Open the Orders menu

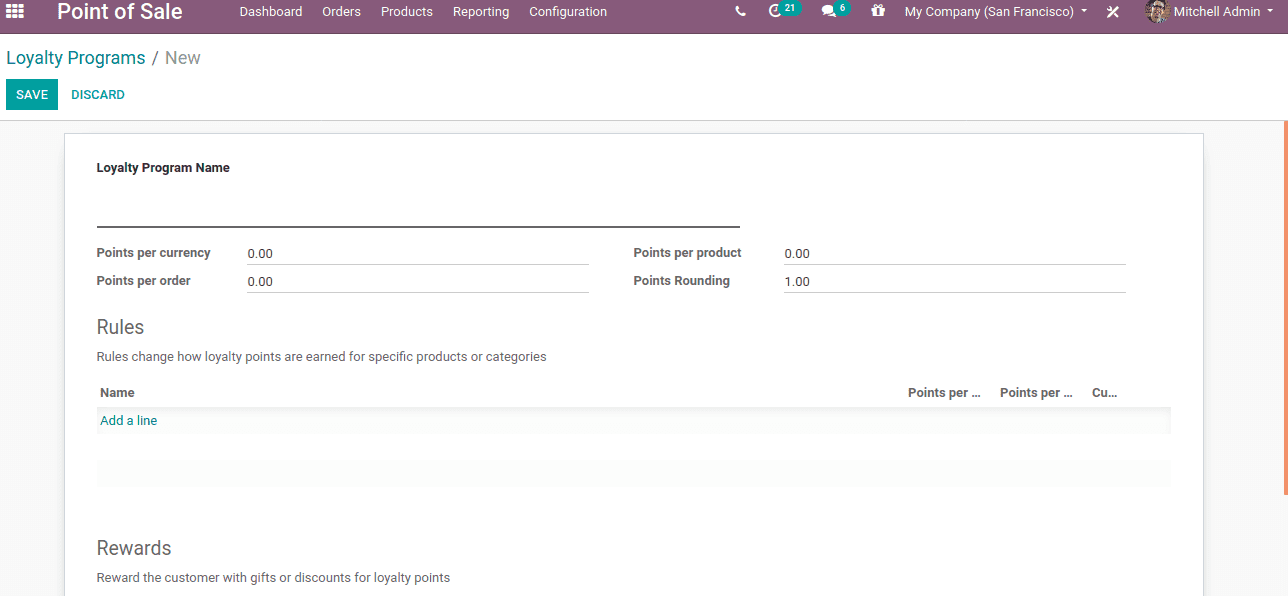(341, 12)
